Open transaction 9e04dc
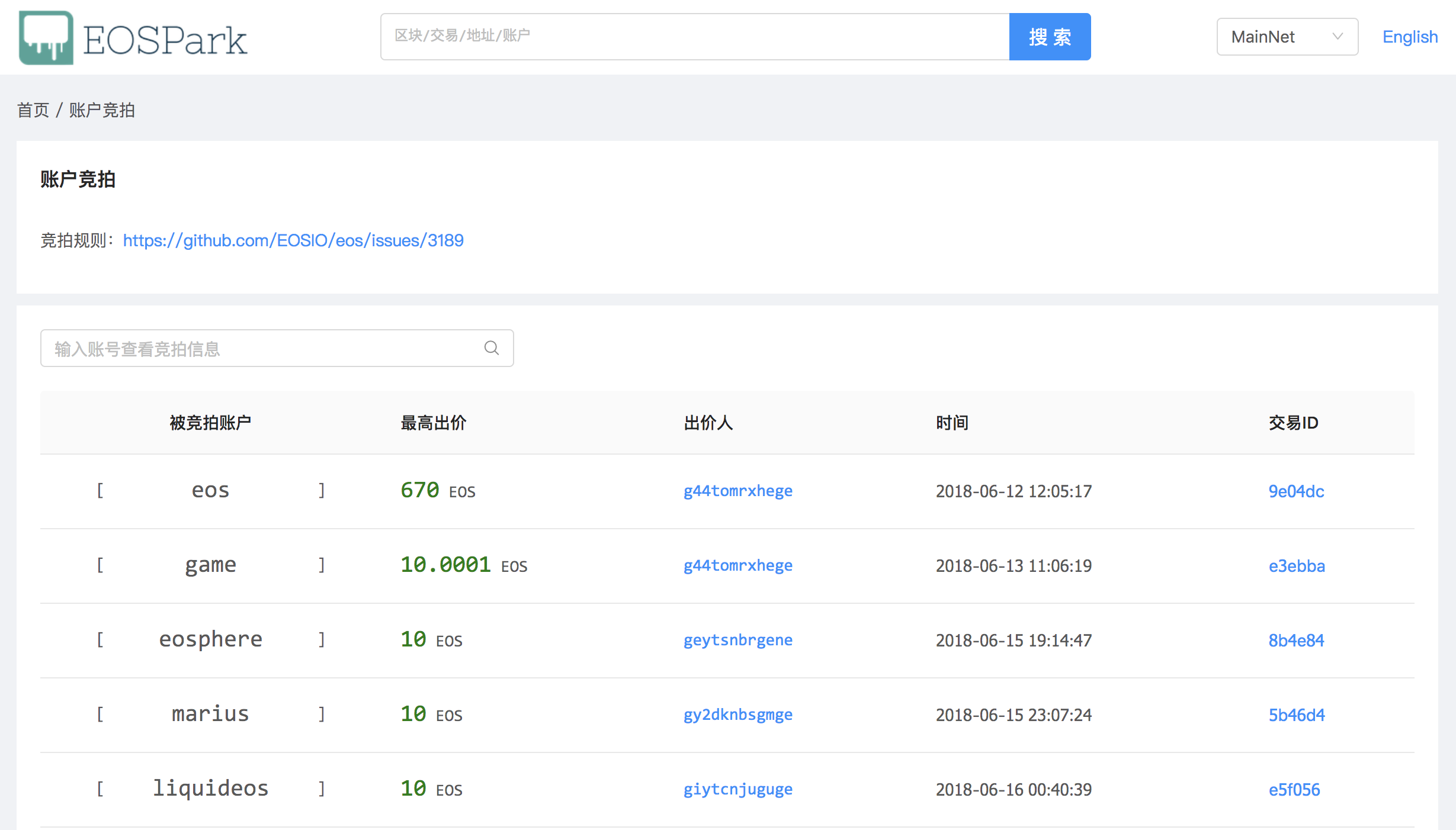1456x830 pixels. click(x=1296, y=491)
